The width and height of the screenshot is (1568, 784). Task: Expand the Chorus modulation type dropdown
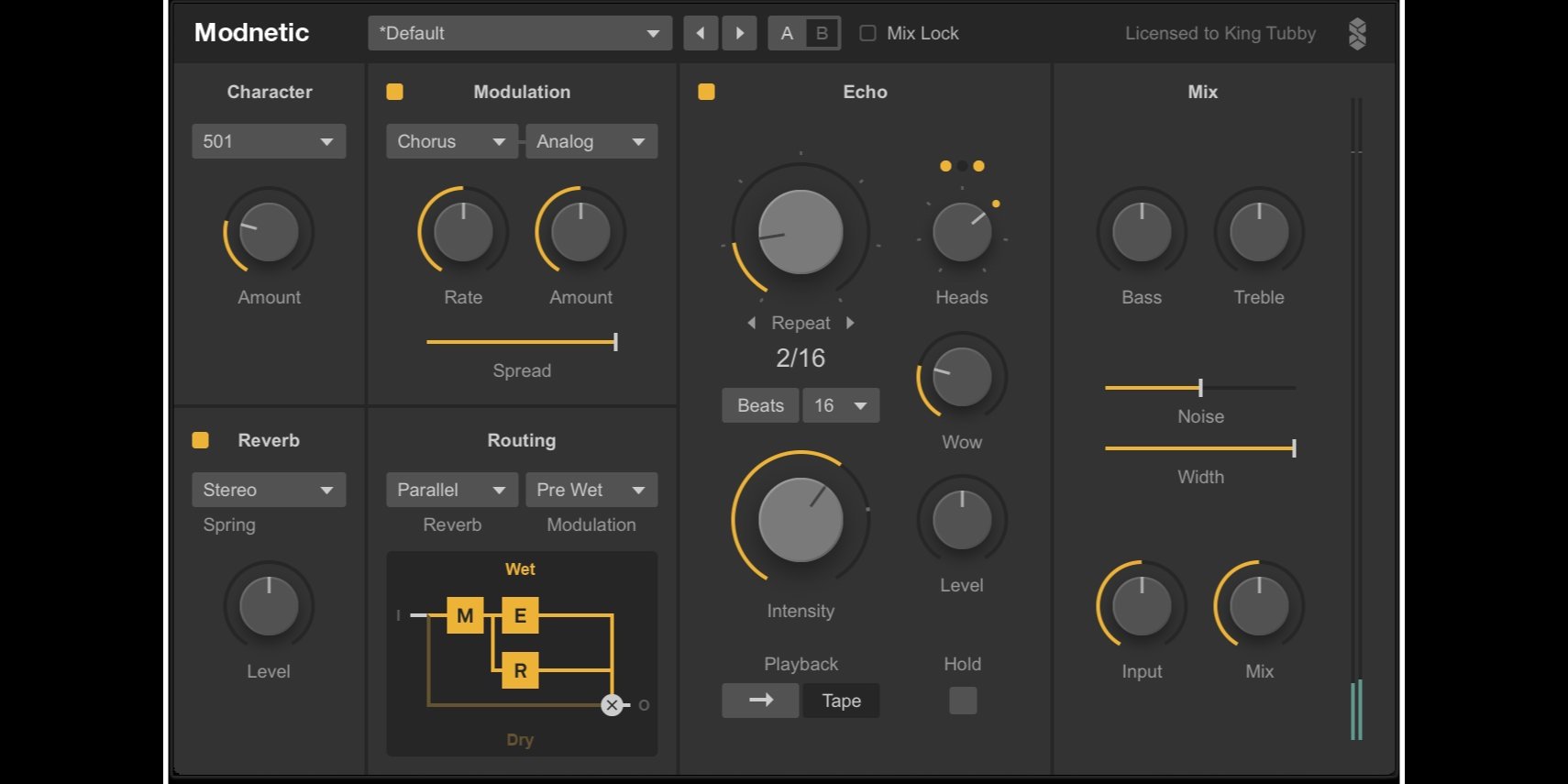(451, 141)
